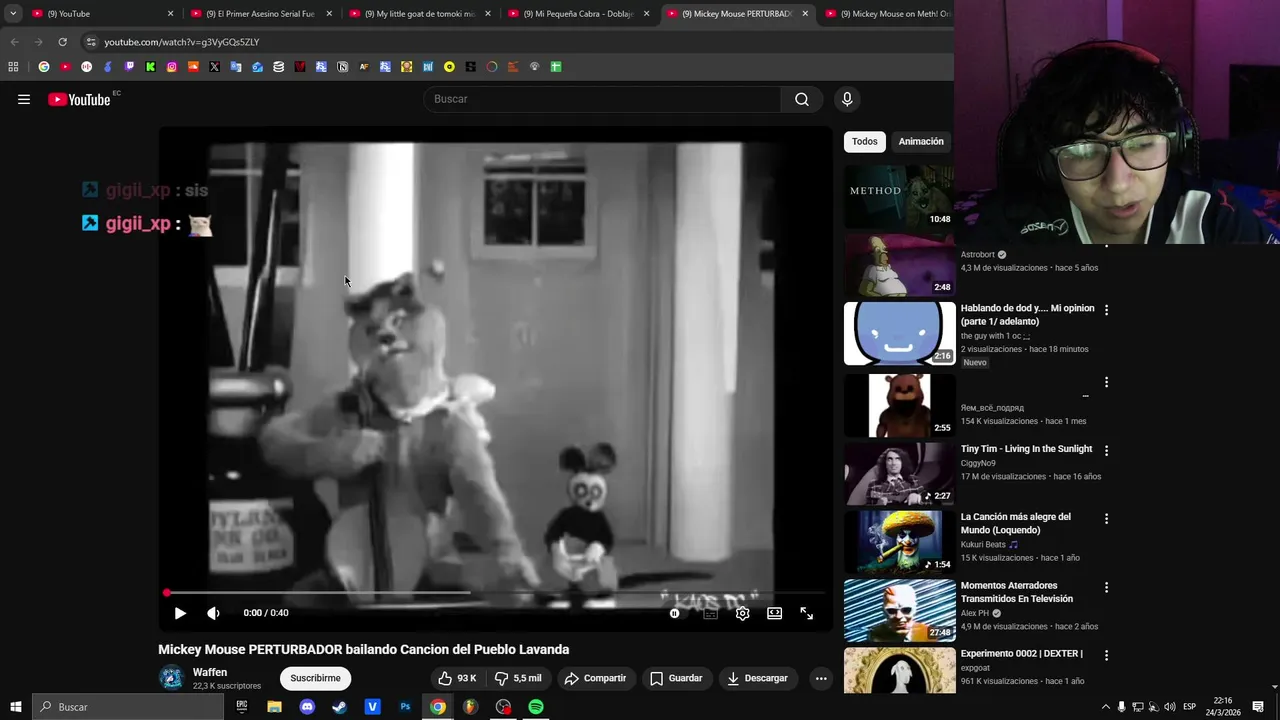Screen dimensions: 1280x720
Task: Close the Mickey Mouse PERTURBADOR tab
Action: 805,14
